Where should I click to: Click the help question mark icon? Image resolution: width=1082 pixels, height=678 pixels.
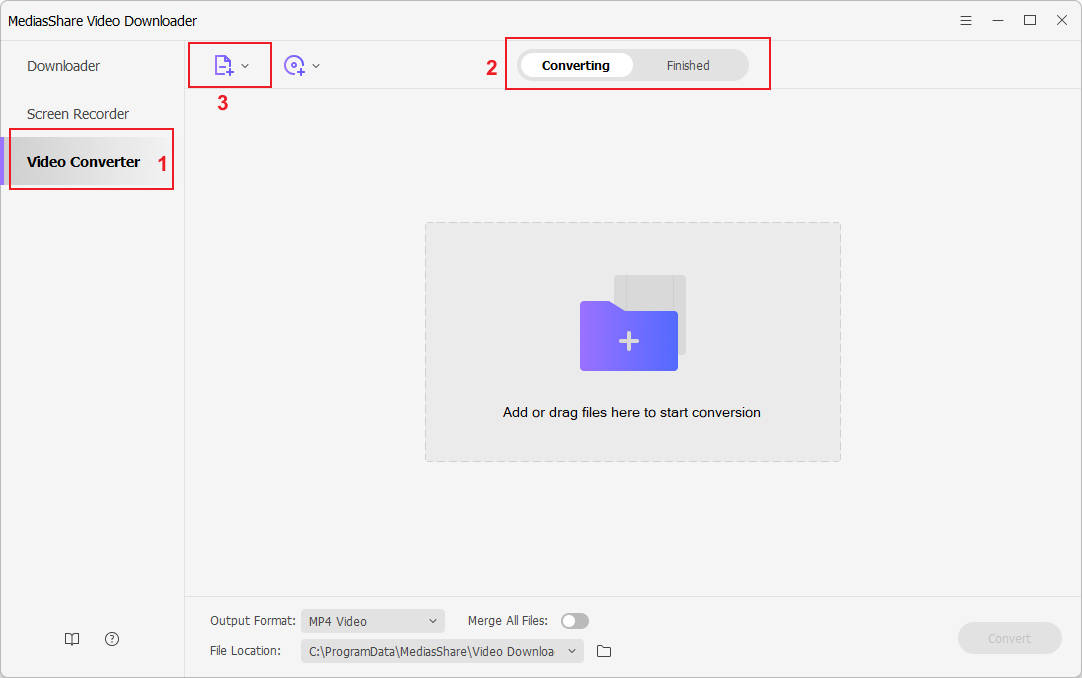click(112, 639)
